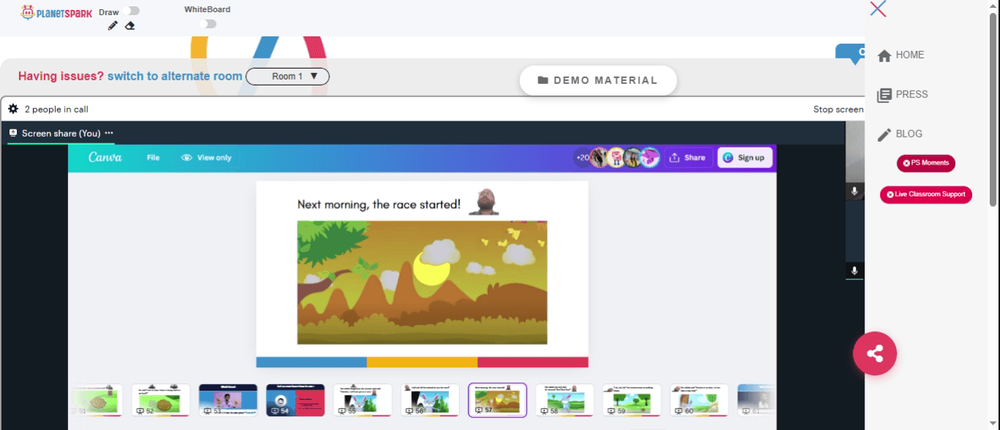Click the Canva Share button

[688, 158]
